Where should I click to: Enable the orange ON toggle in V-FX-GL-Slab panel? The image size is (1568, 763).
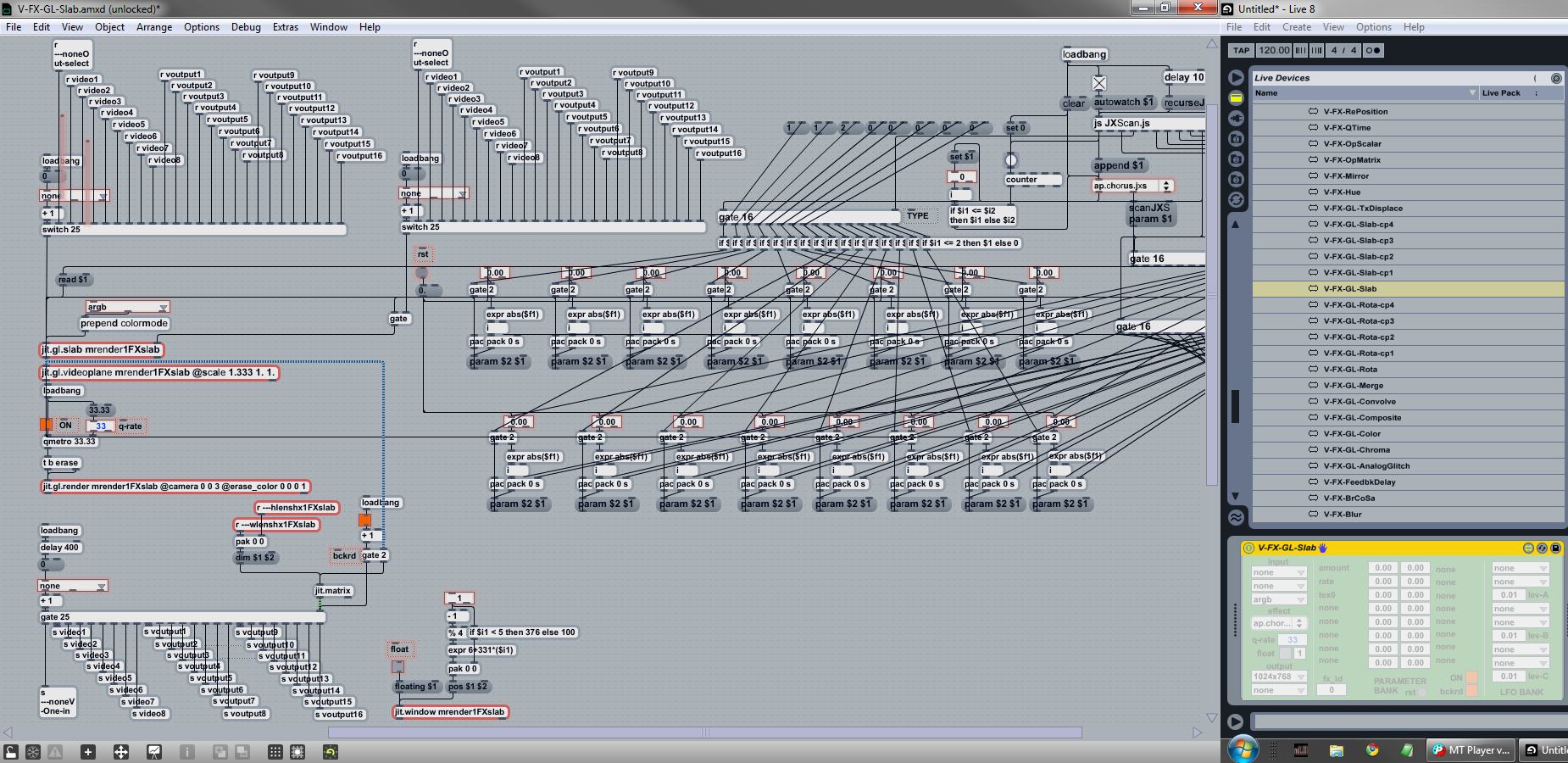(1471, 677)
